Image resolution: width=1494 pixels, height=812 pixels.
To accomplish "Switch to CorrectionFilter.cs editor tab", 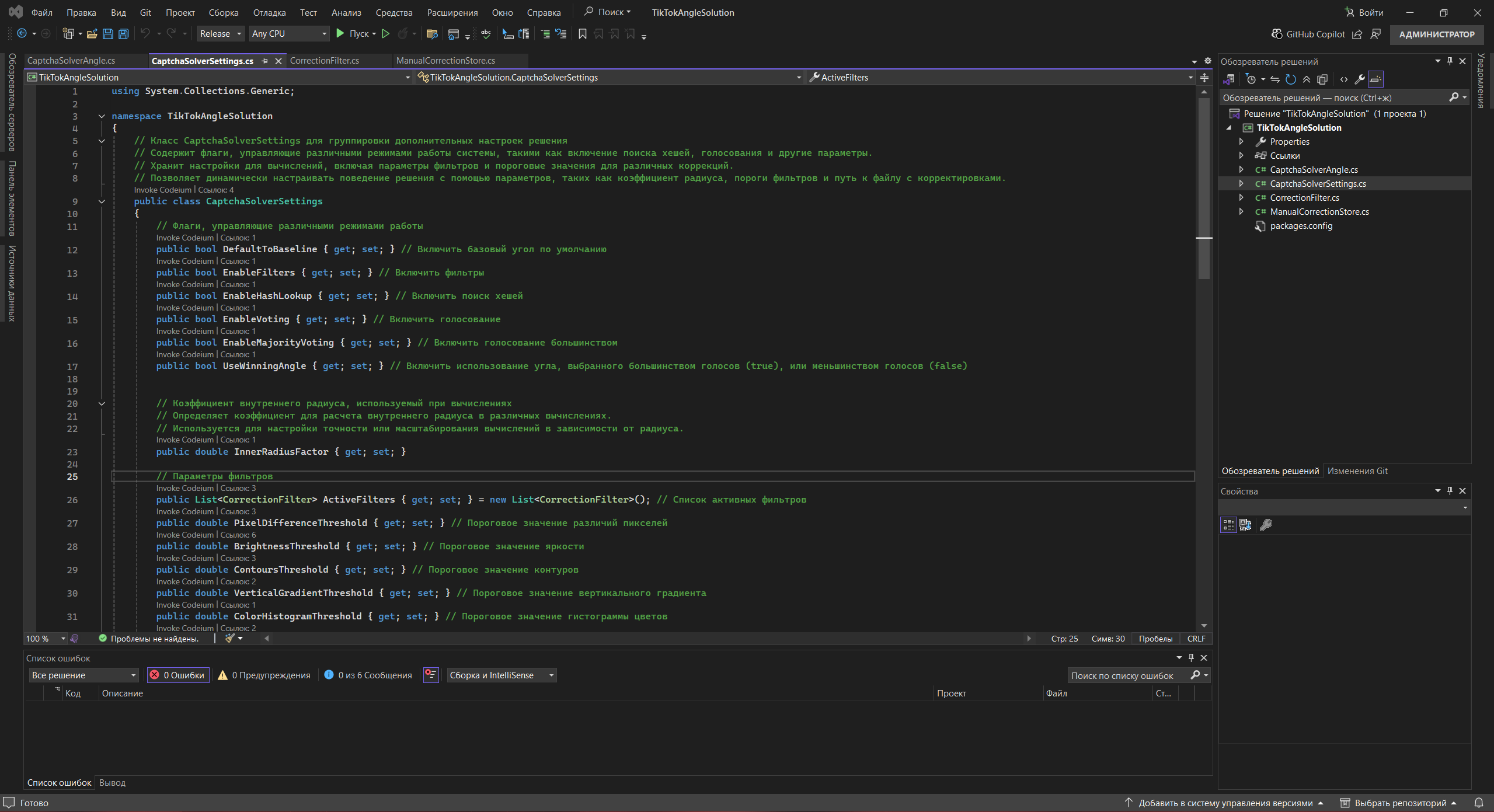I will pos(325,61).
